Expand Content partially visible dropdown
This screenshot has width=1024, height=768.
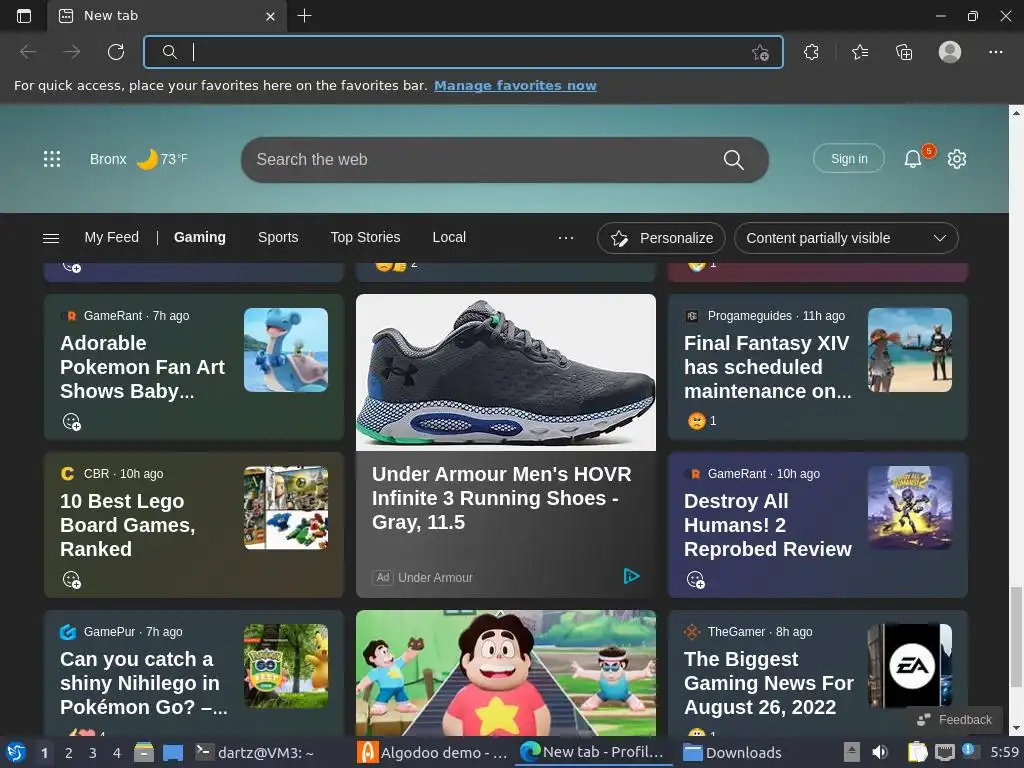[x=846, y=238]
